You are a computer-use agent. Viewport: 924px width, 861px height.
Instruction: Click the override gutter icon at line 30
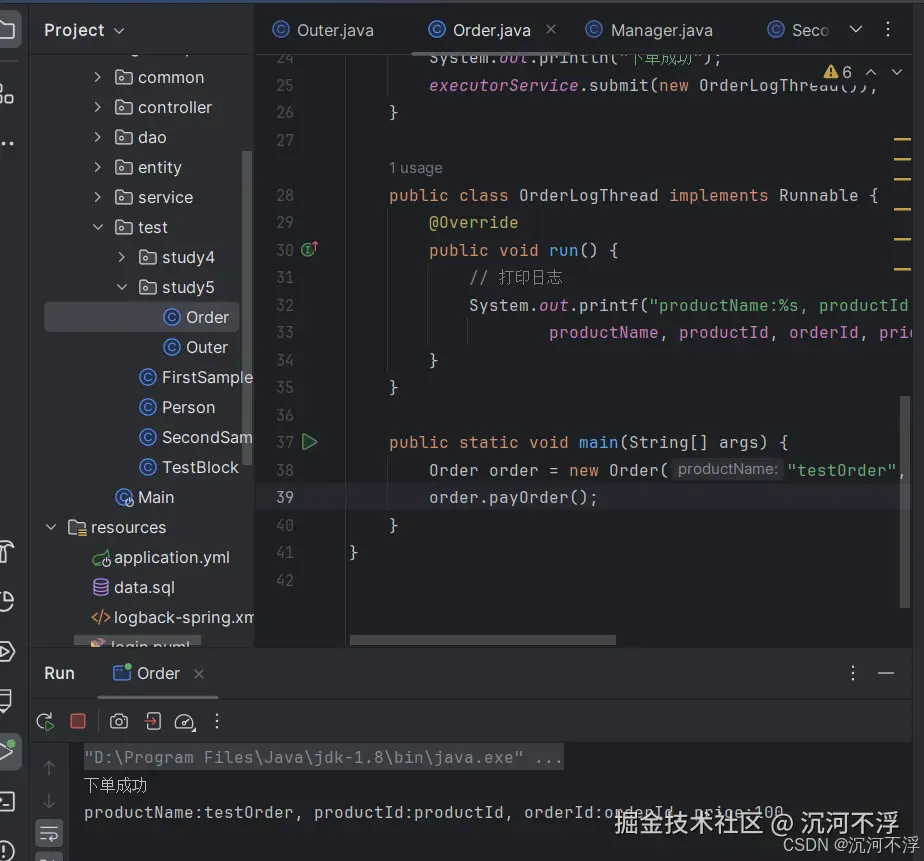click(x=309, y=249)
